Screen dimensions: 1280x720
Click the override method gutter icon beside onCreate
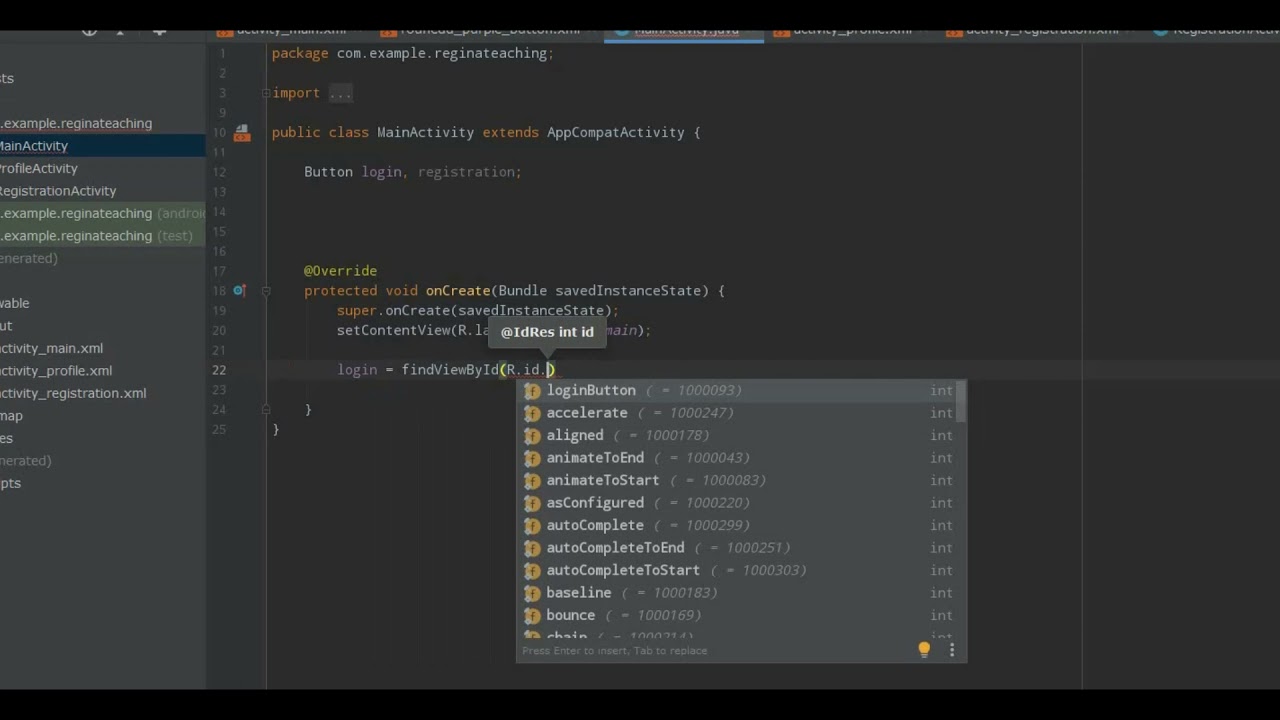[x=239, y=290]
